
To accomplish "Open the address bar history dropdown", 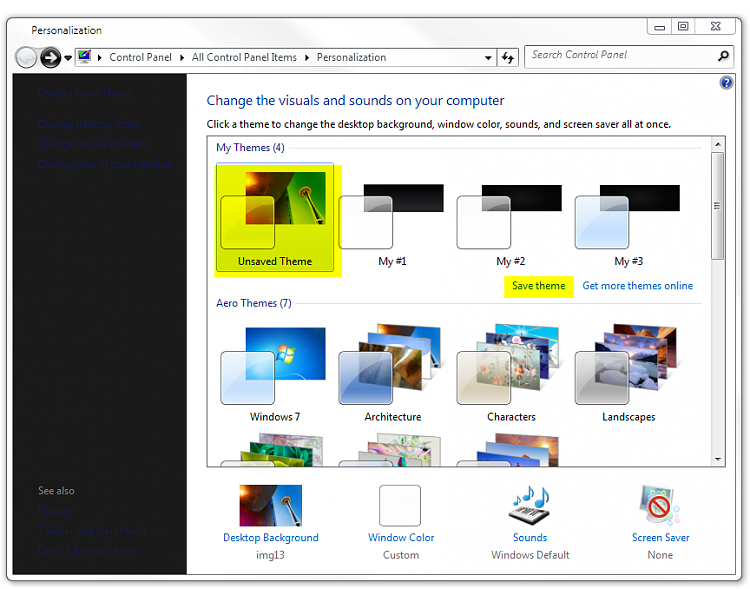I will pos(487,58).
